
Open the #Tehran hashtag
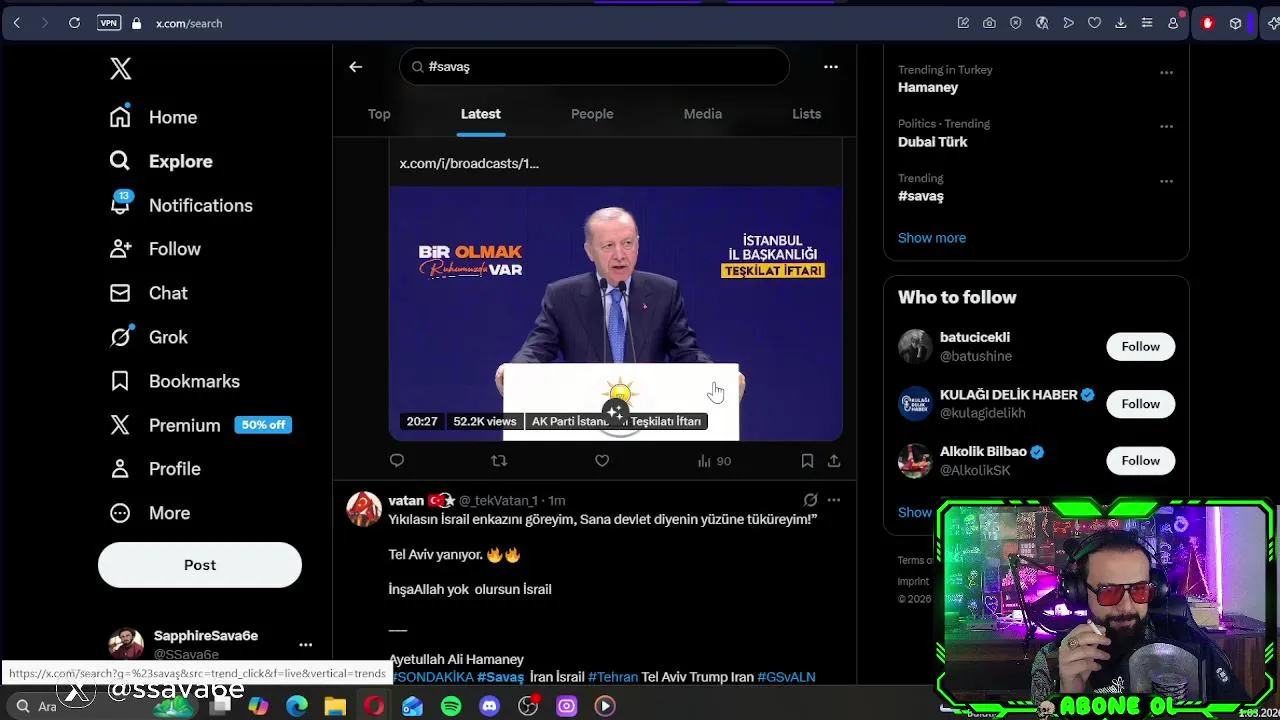[613, 677]
